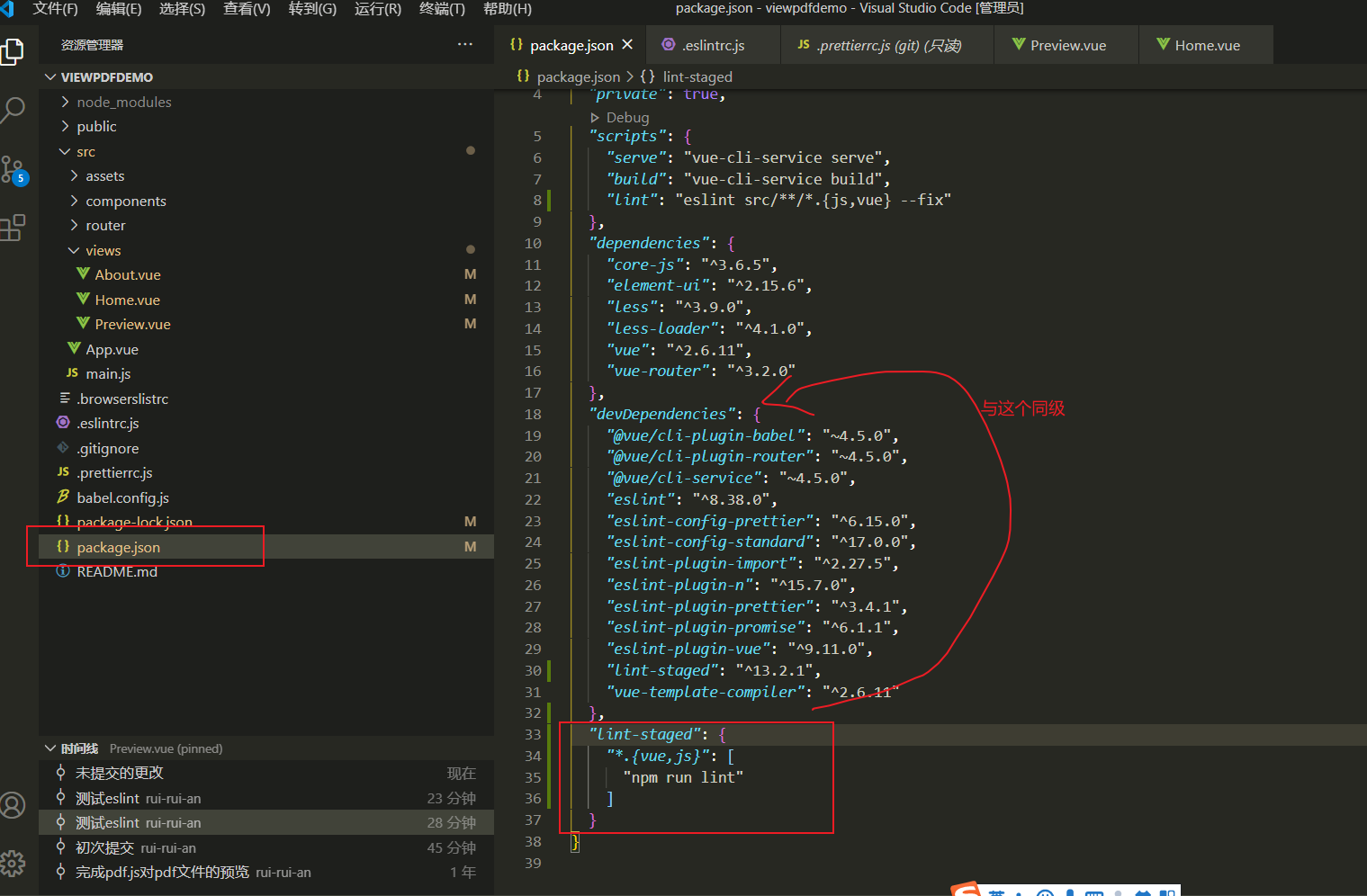This screenshot has width=1367, height=896.
Task: Open the 终端(T) menu
Action: 442,8
